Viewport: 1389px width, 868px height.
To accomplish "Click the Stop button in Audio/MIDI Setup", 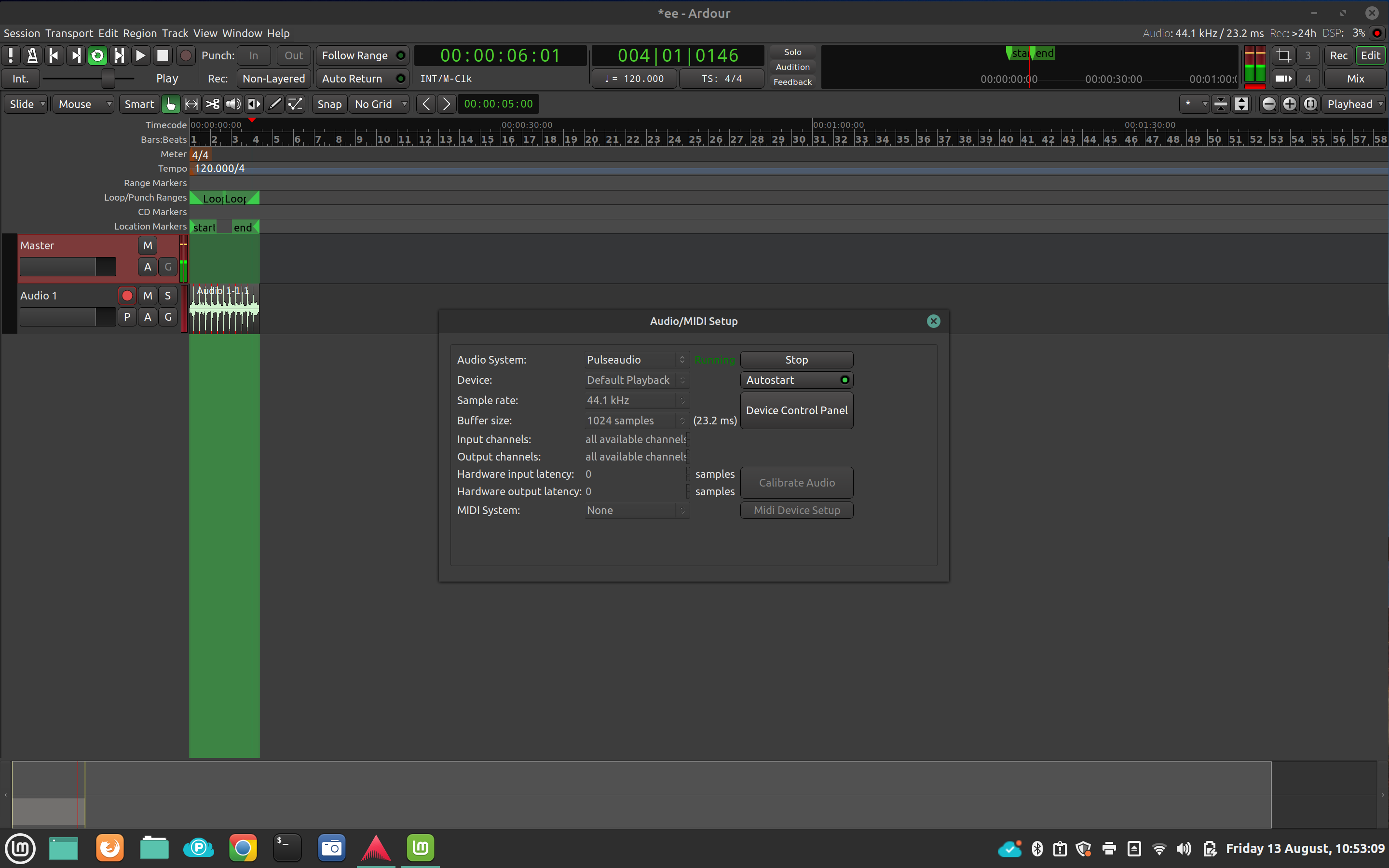I will 796,360.
